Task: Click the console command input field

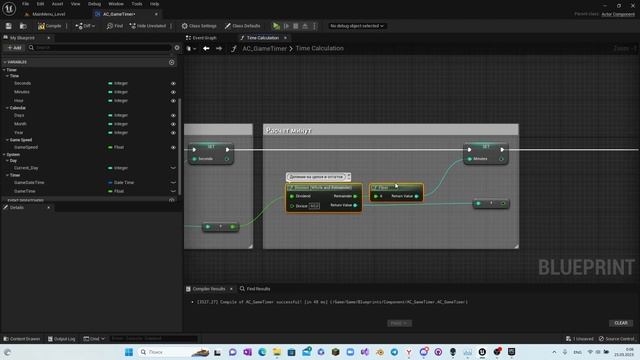Action: pos(153,339)
